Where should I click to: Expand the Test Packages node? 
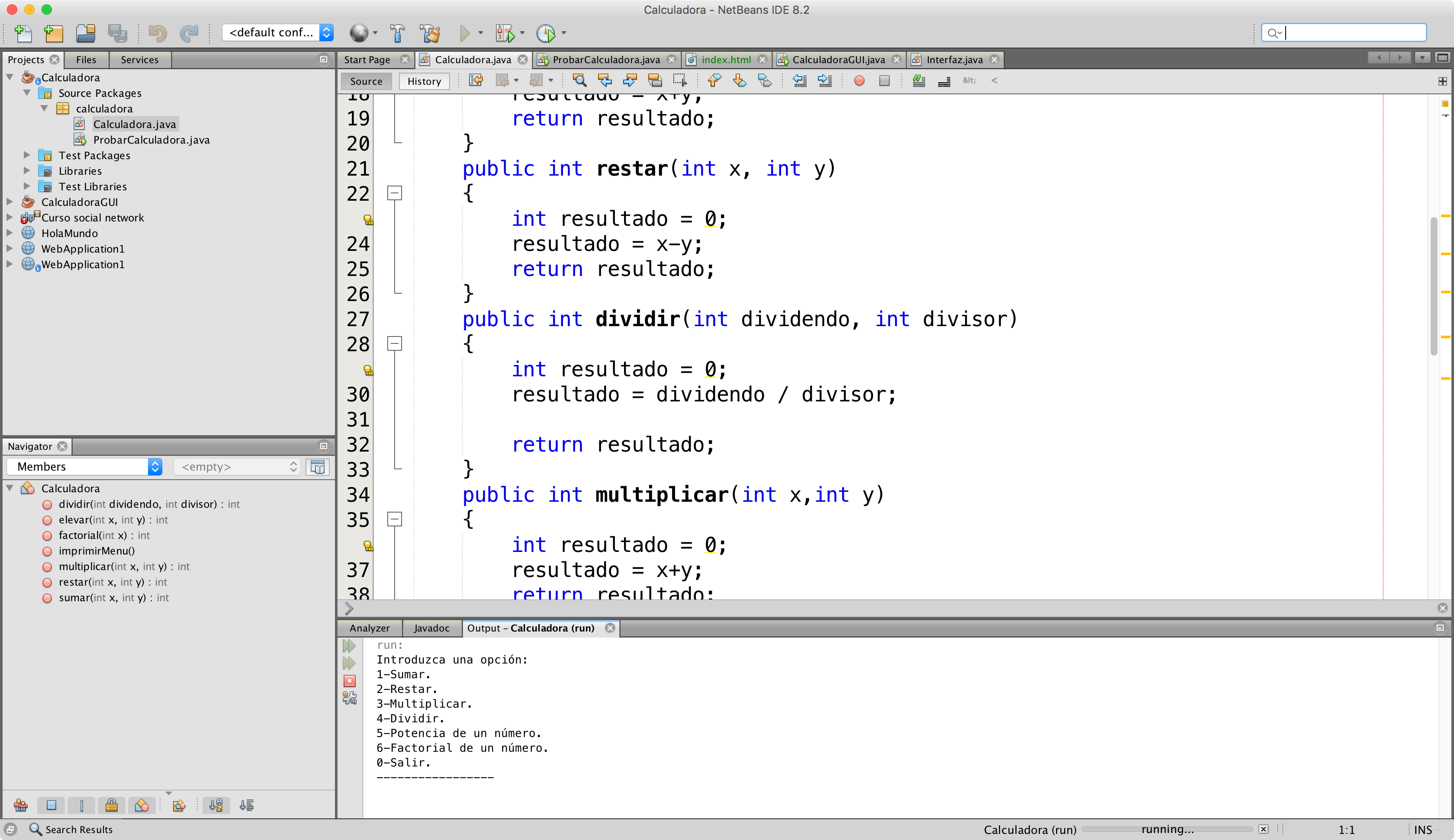tap(26, 154)
